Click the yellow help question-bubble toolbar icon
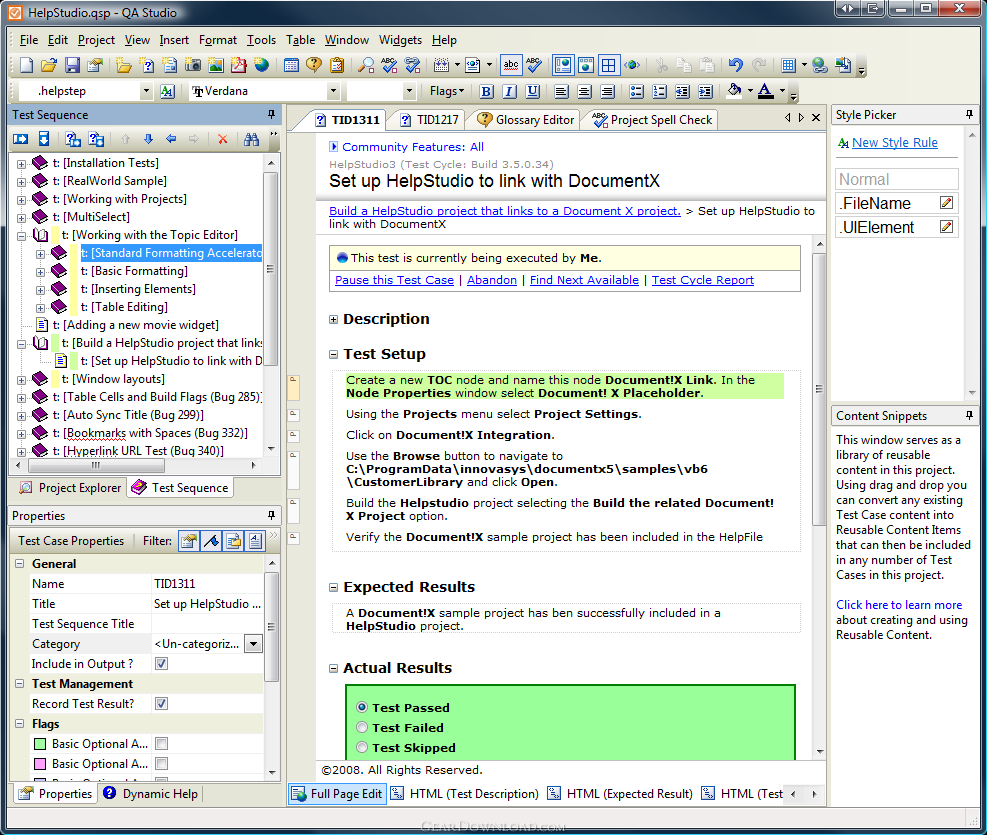Image resolution: width=987 pixels, height=835 pixels. click(313, 65)
